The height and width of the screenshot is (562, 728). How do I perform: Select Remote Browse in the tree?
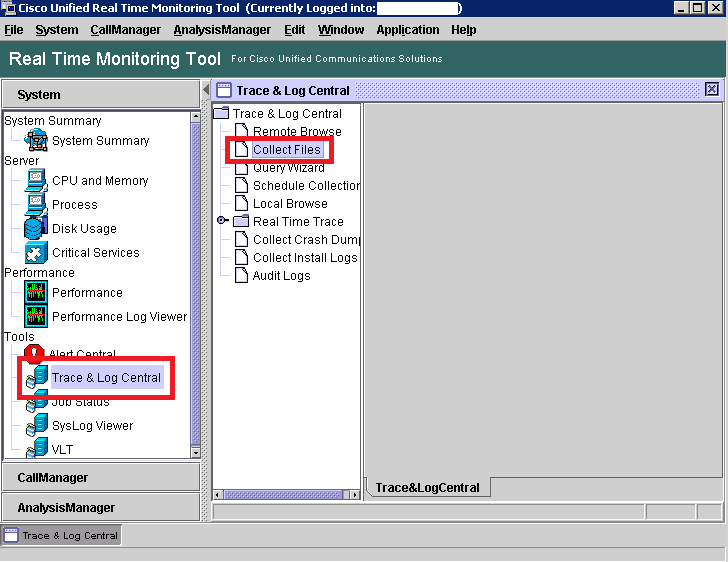[x=297, y=131]
